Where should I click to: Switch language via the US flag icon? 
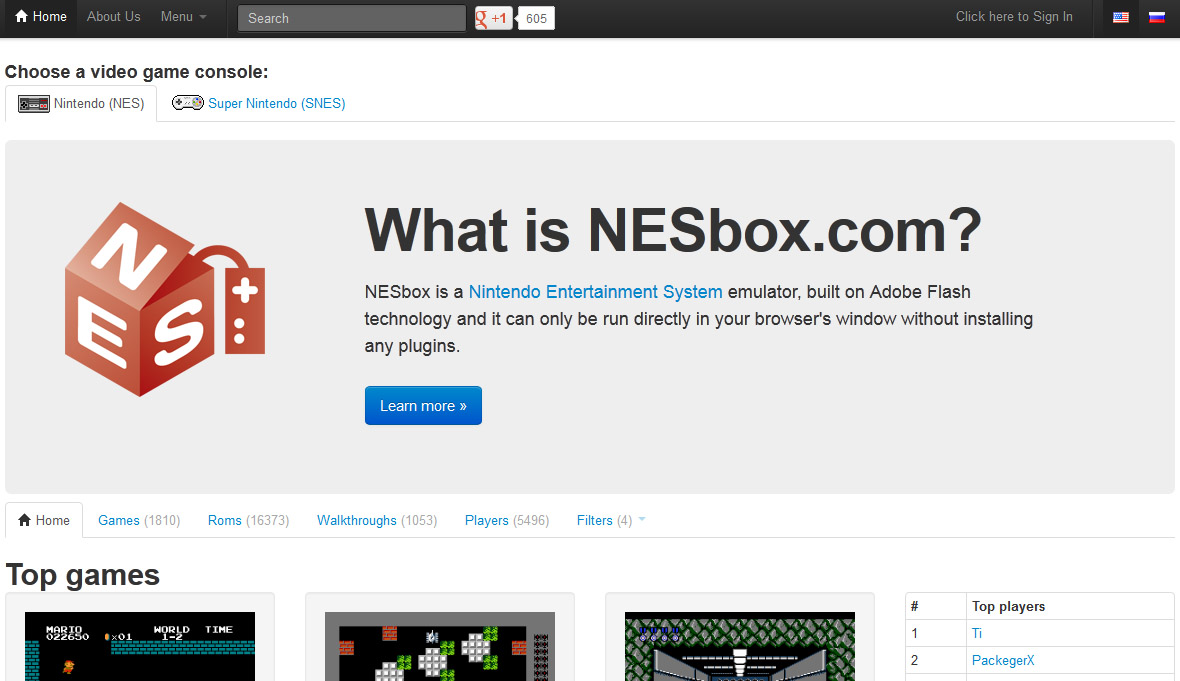point(1121,17)
